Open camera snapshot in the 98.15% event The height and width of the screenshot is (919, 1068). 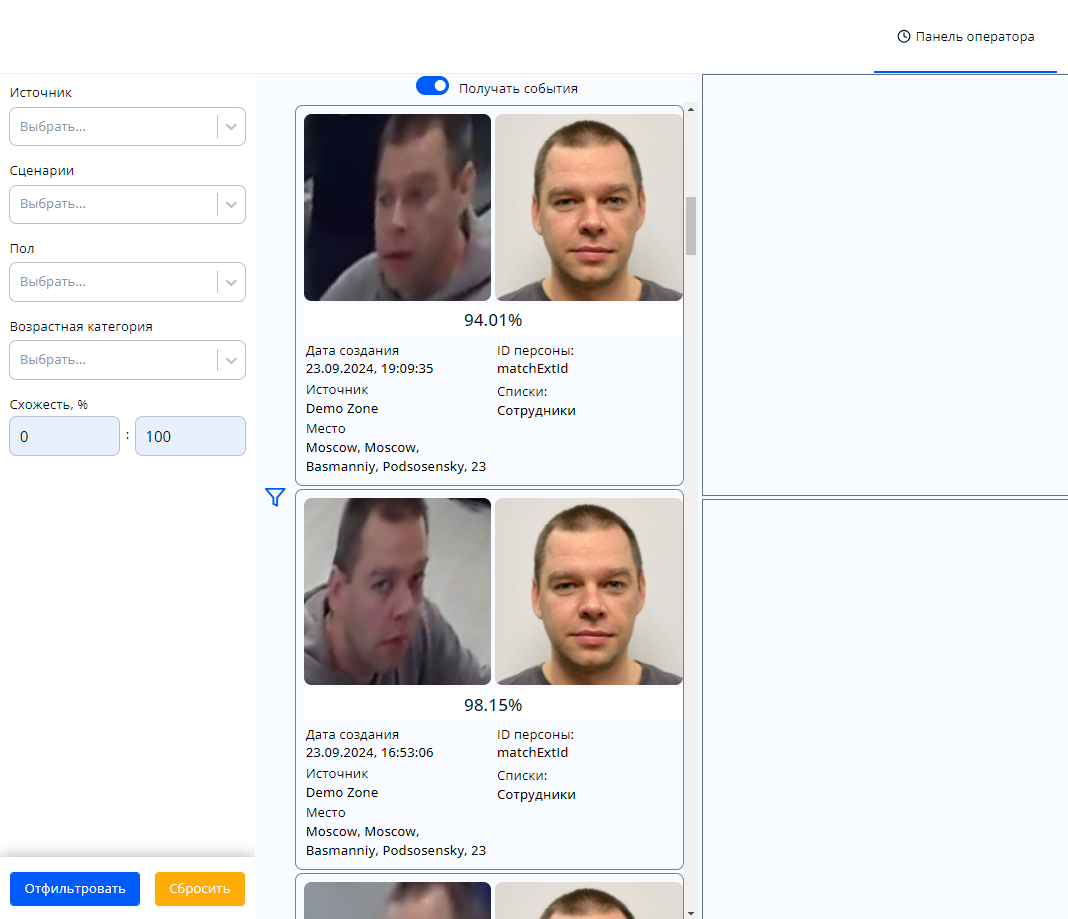(x=397, y=591)
